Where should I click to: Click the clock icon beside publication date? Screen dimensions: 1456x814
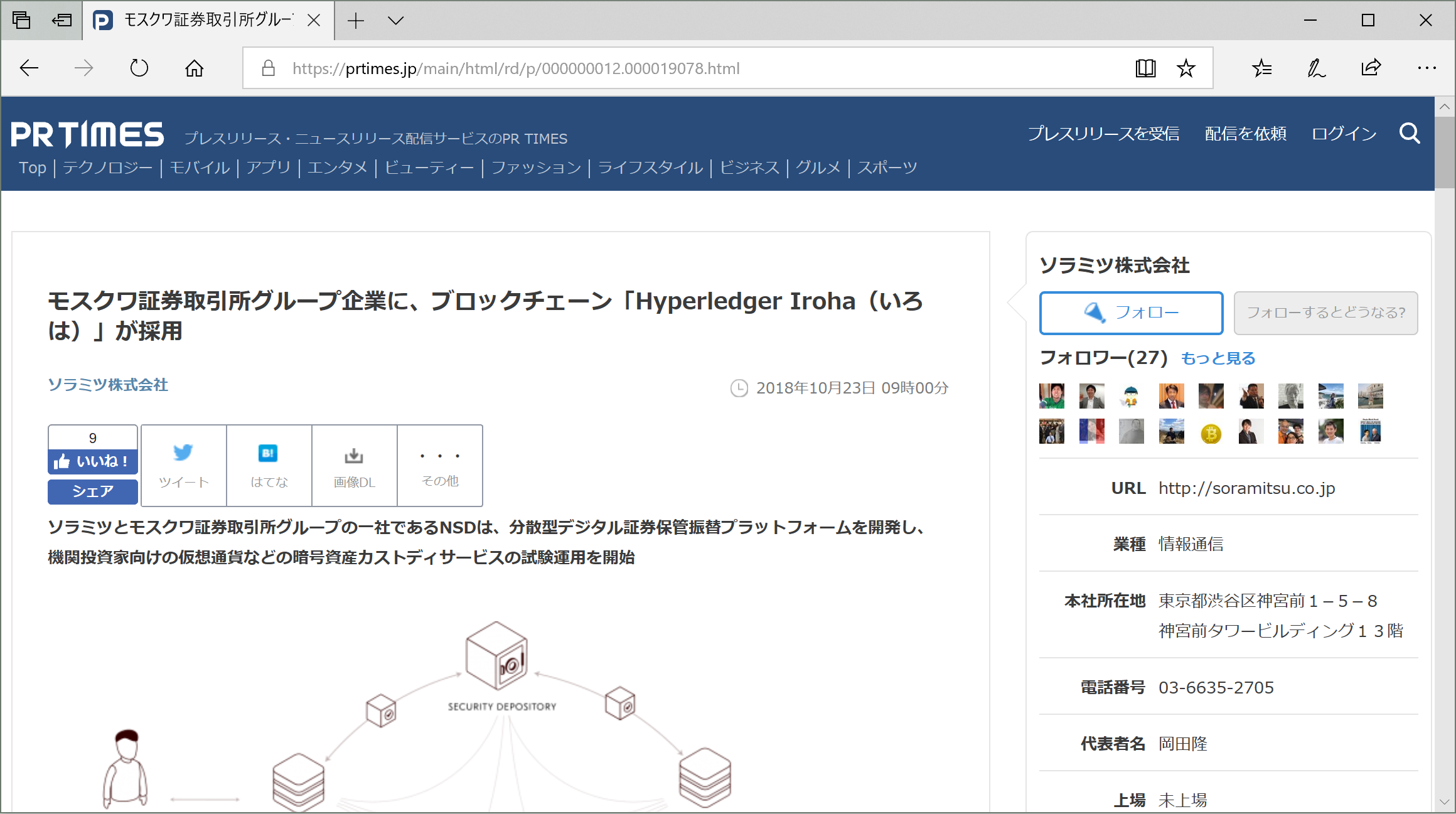(x=739, y=388)
